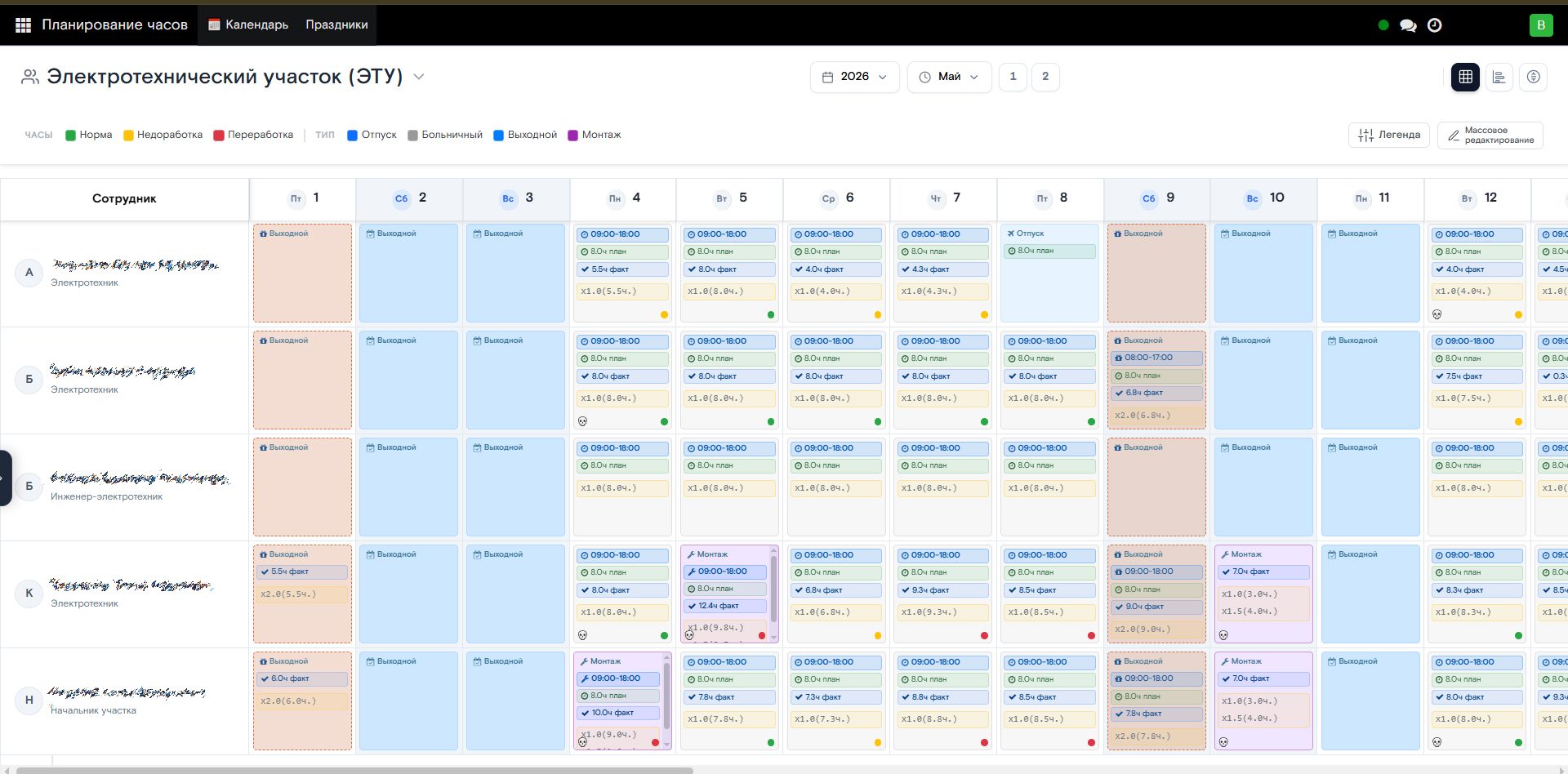Click the blue Отпуск legend item

372,135
